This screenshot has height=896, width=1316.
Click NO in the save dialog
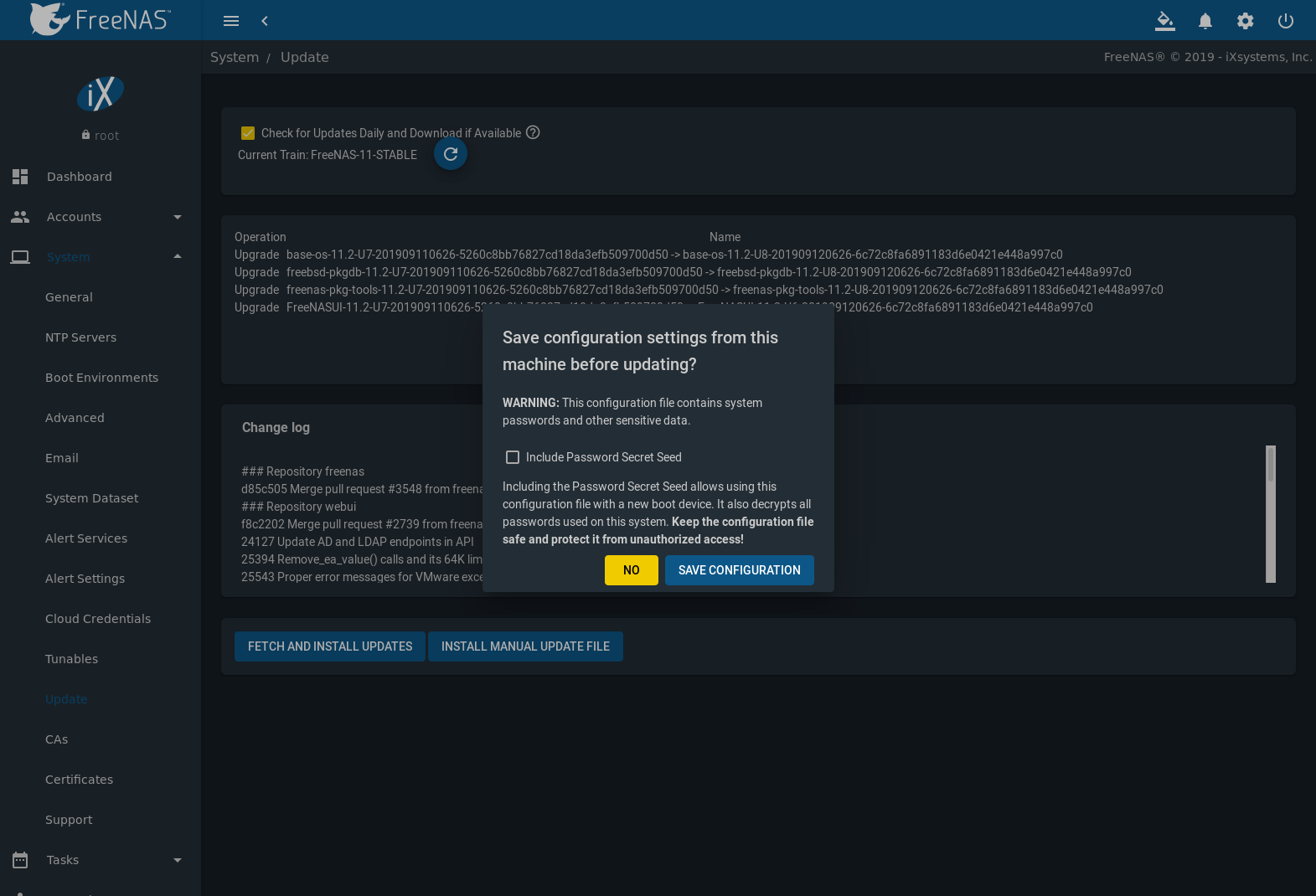point(632,570)
